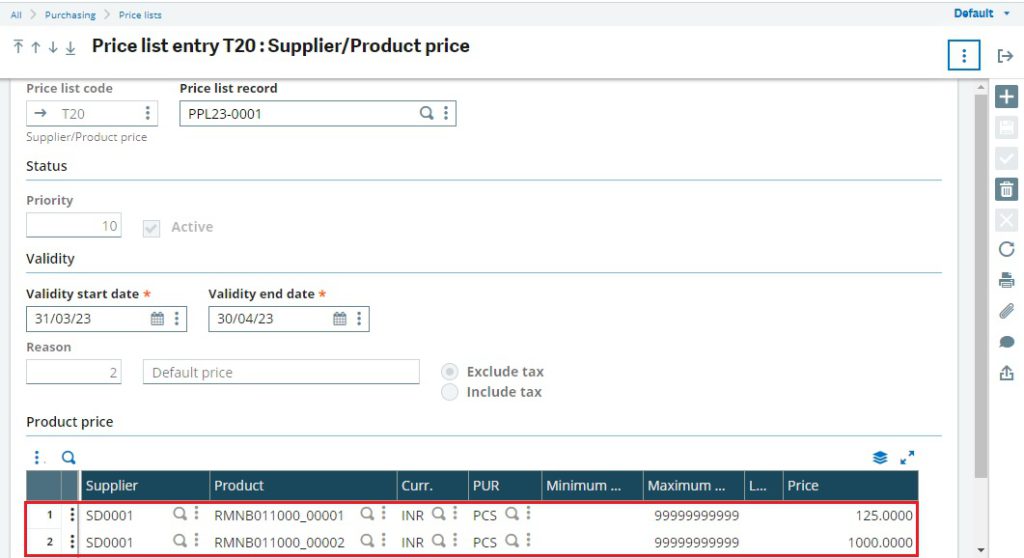The width and height of the screenshot is (1024, 558).
Task: Click the validate checkmark icon in sidebar
Action: tap(1006, 158)
